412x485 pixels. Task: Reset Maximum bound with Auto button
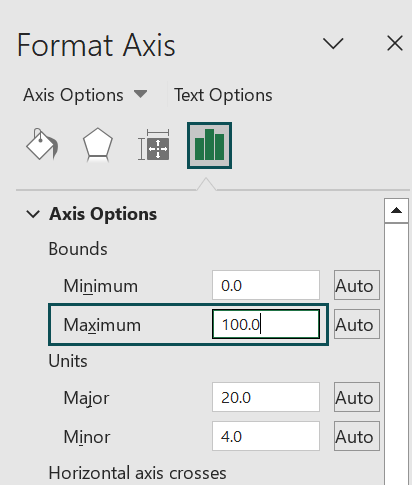357,324
